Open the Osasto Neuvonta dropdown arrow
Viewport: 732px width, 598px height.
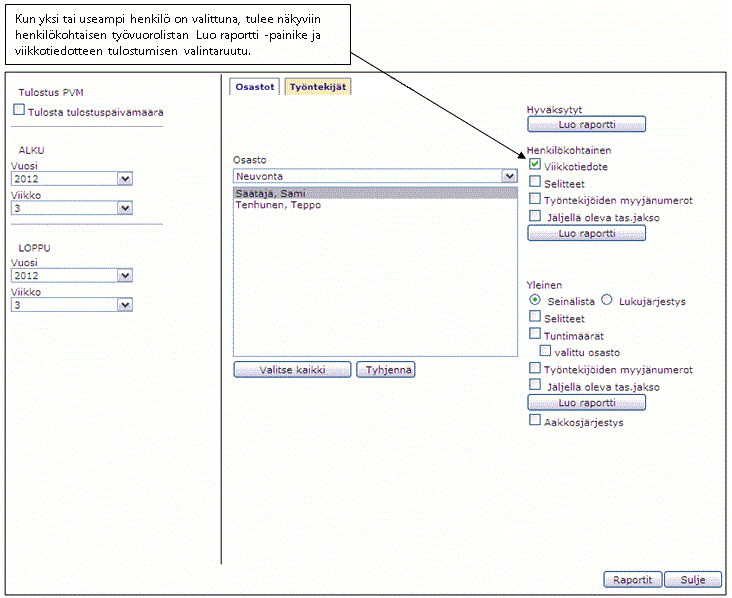[509, 176]
